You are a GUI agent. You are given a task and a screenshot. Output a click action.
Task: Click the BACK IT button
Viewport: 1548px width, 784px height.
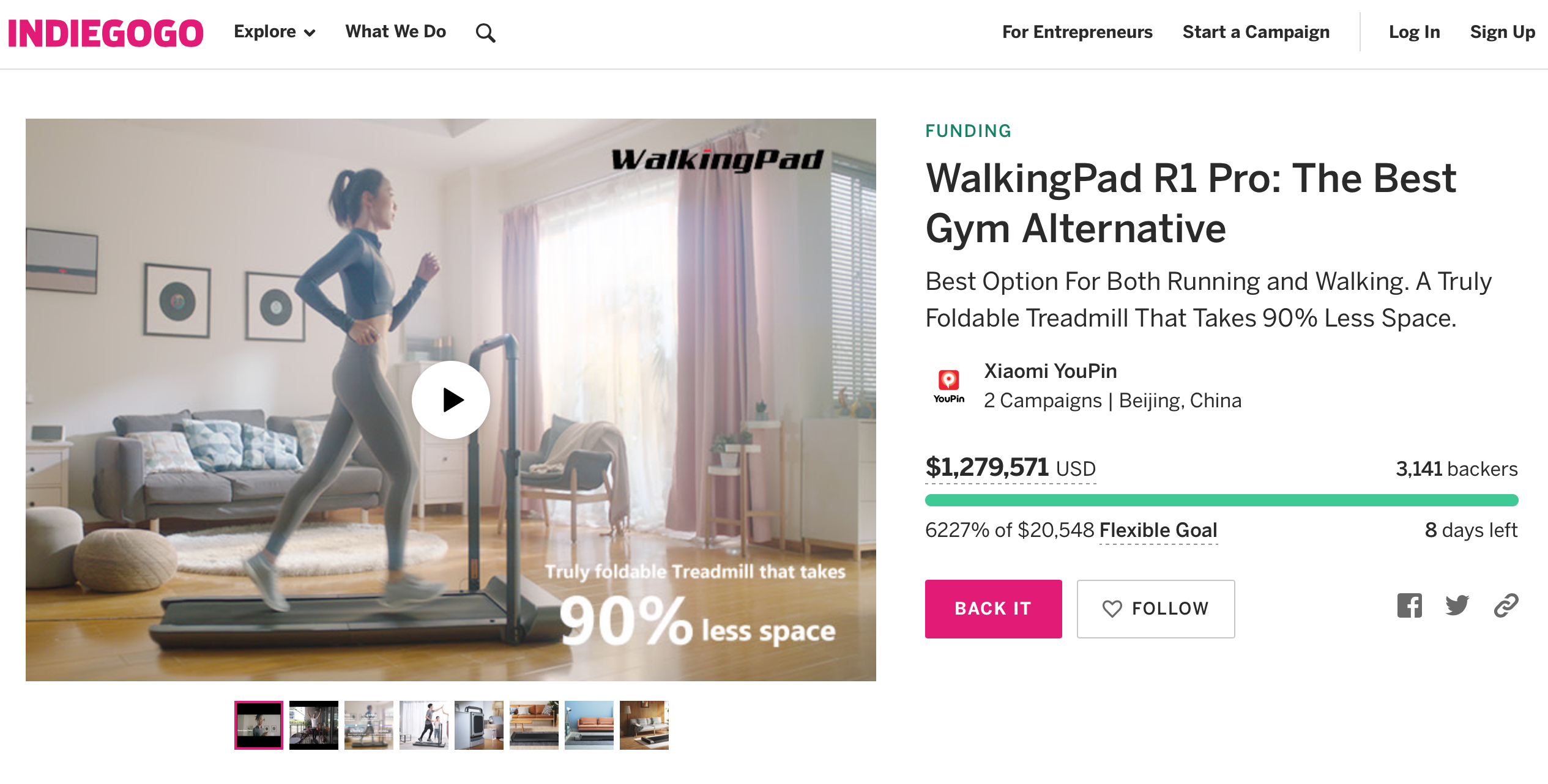point(992,608)
